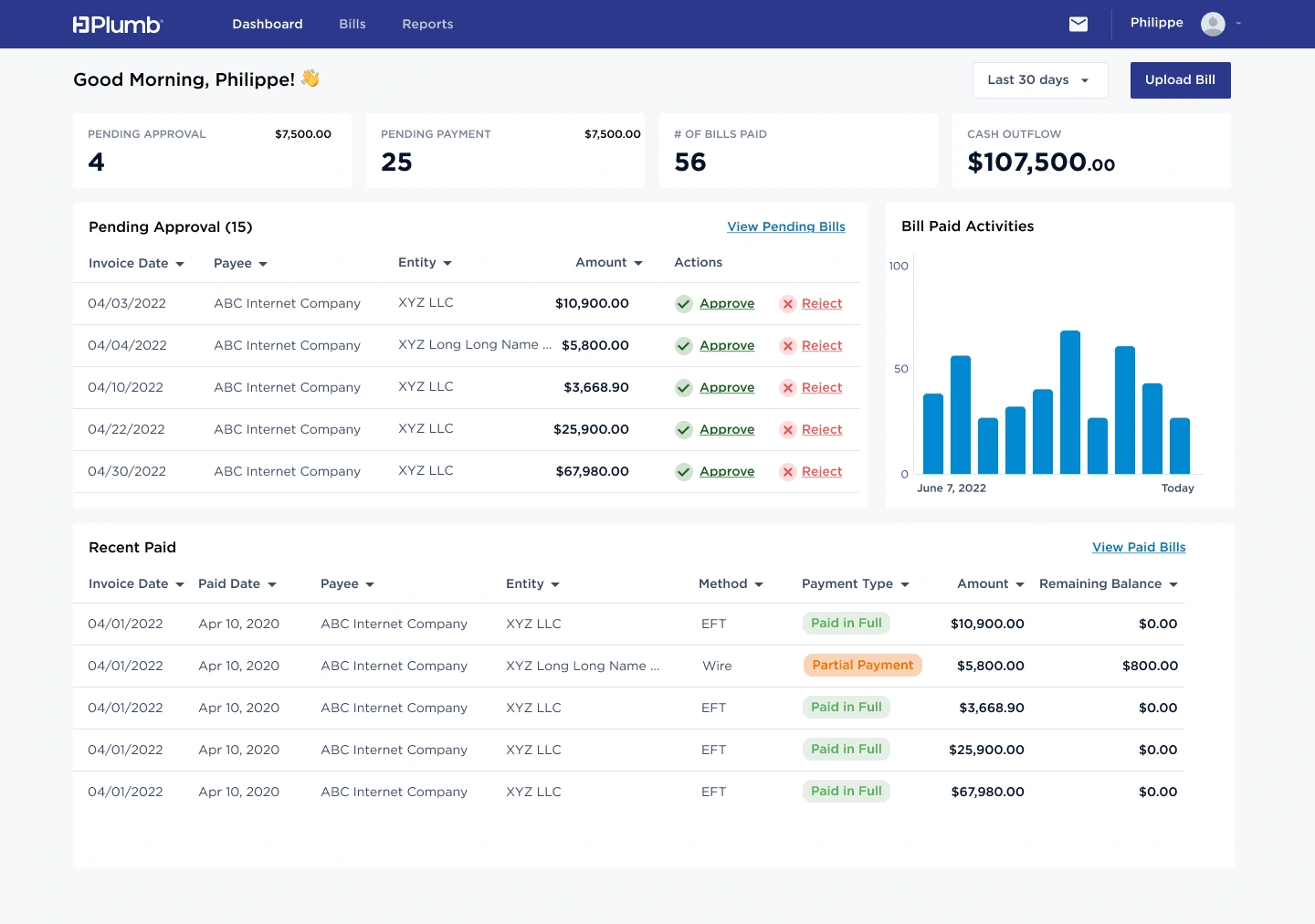This screenshot has width=1315, height=924.
Task: Click the Partial Payment status badge
Action: coord(863,666)
